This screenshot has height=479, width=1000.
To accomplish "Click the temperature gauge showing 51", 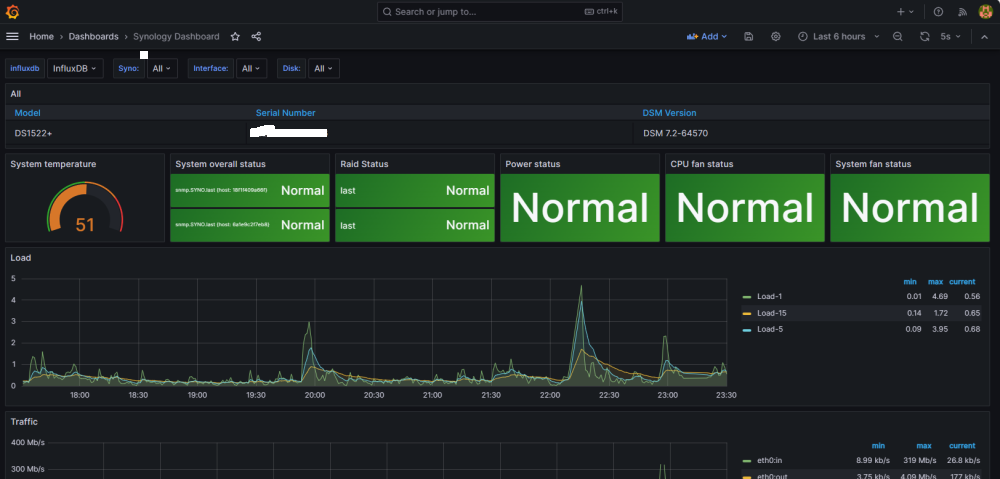I will point(85,208).
